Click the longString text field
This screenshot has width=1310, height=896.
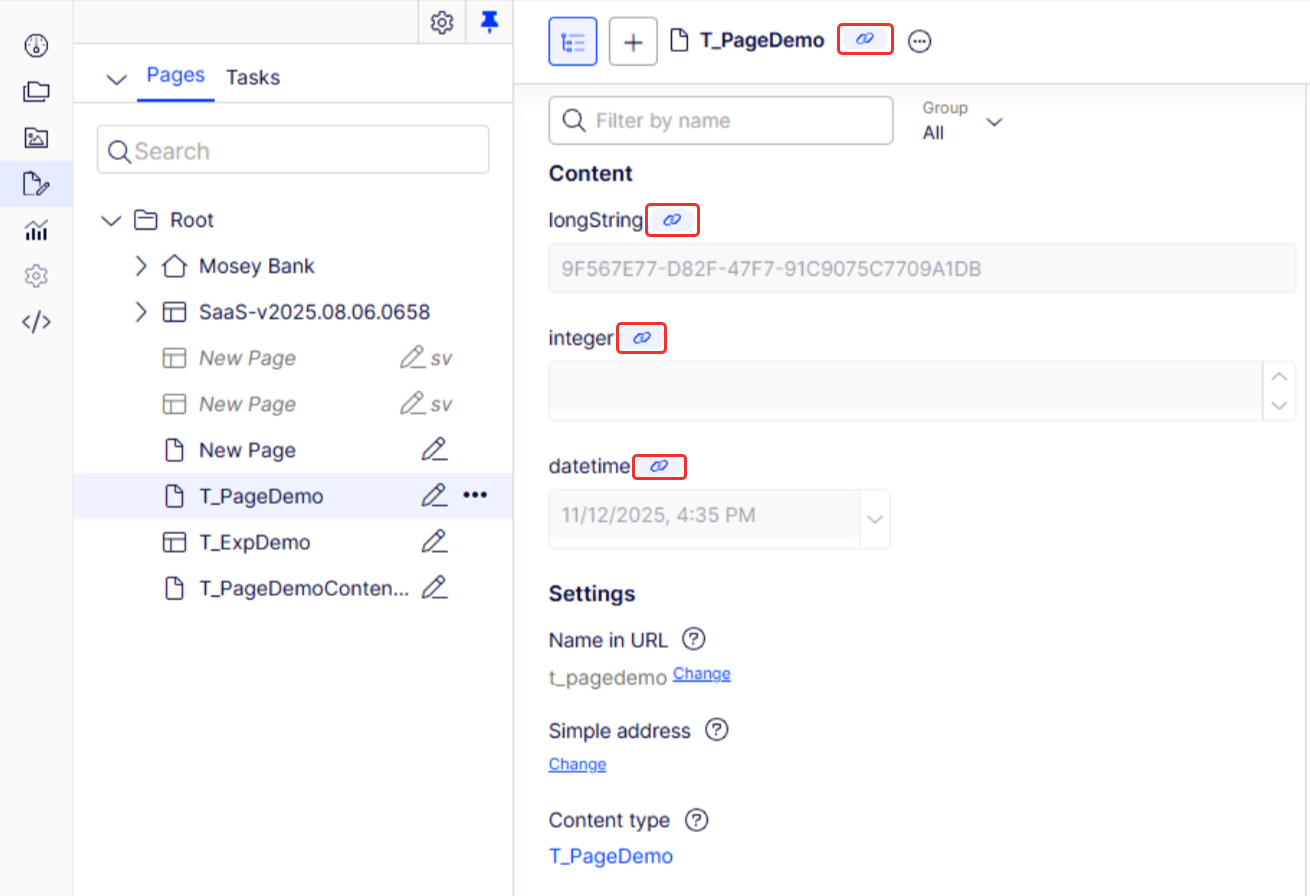pos(922,268)
